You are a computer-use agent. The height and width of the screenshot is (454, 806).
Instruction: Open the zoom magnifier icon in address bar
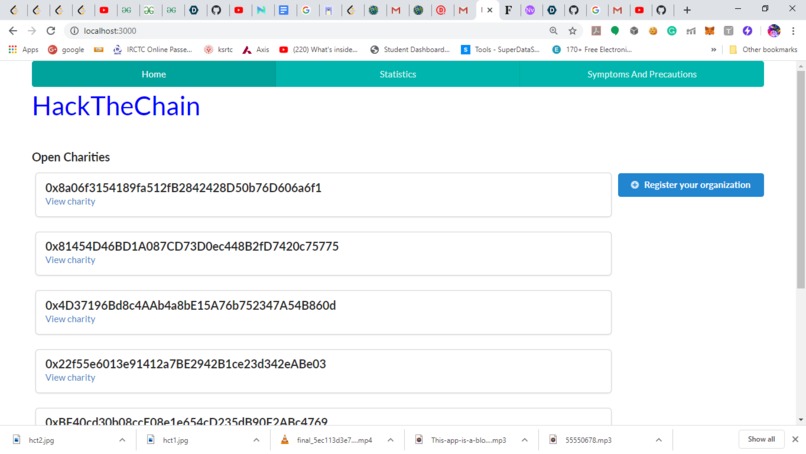pos(553,31)
